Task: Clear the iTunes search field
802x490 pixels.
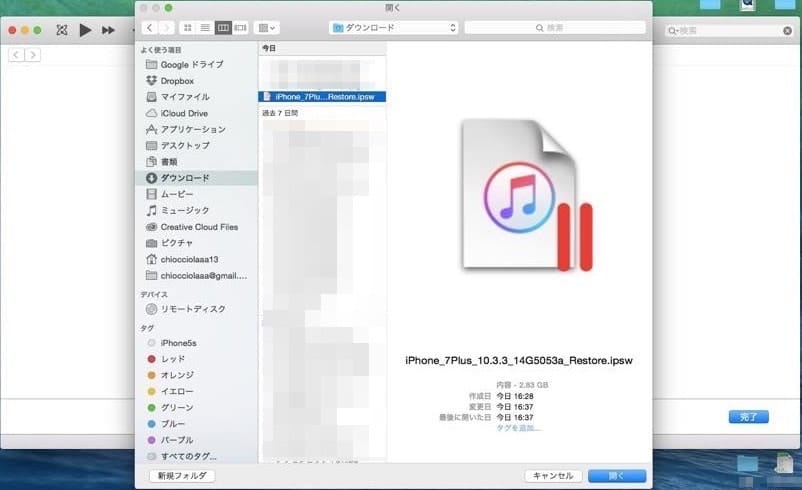Action: [788, 31]
